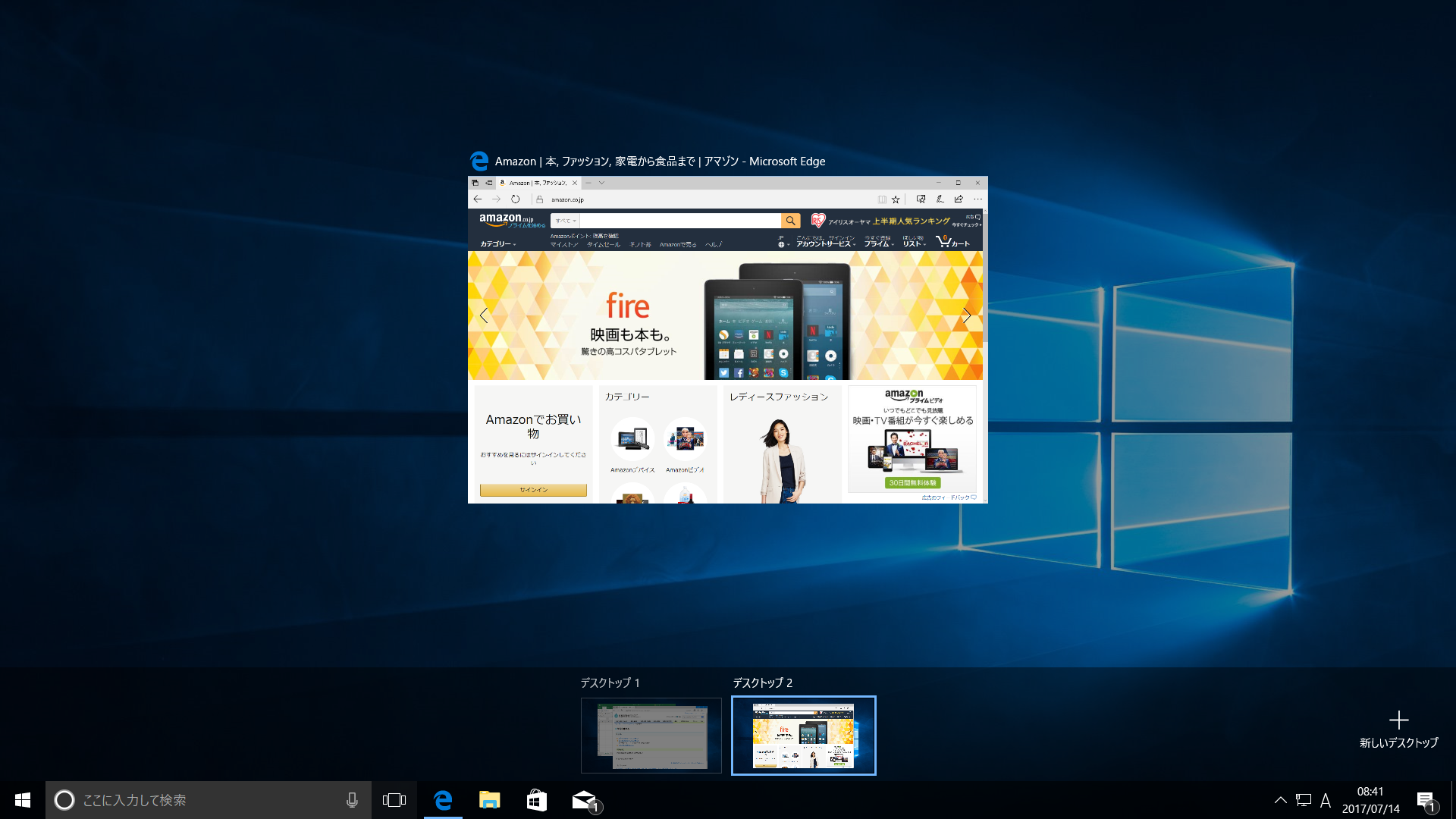Select the Amazon Microsoft Edge window preview
This screenshot has width=1456, height=819.
pos(727,340)
